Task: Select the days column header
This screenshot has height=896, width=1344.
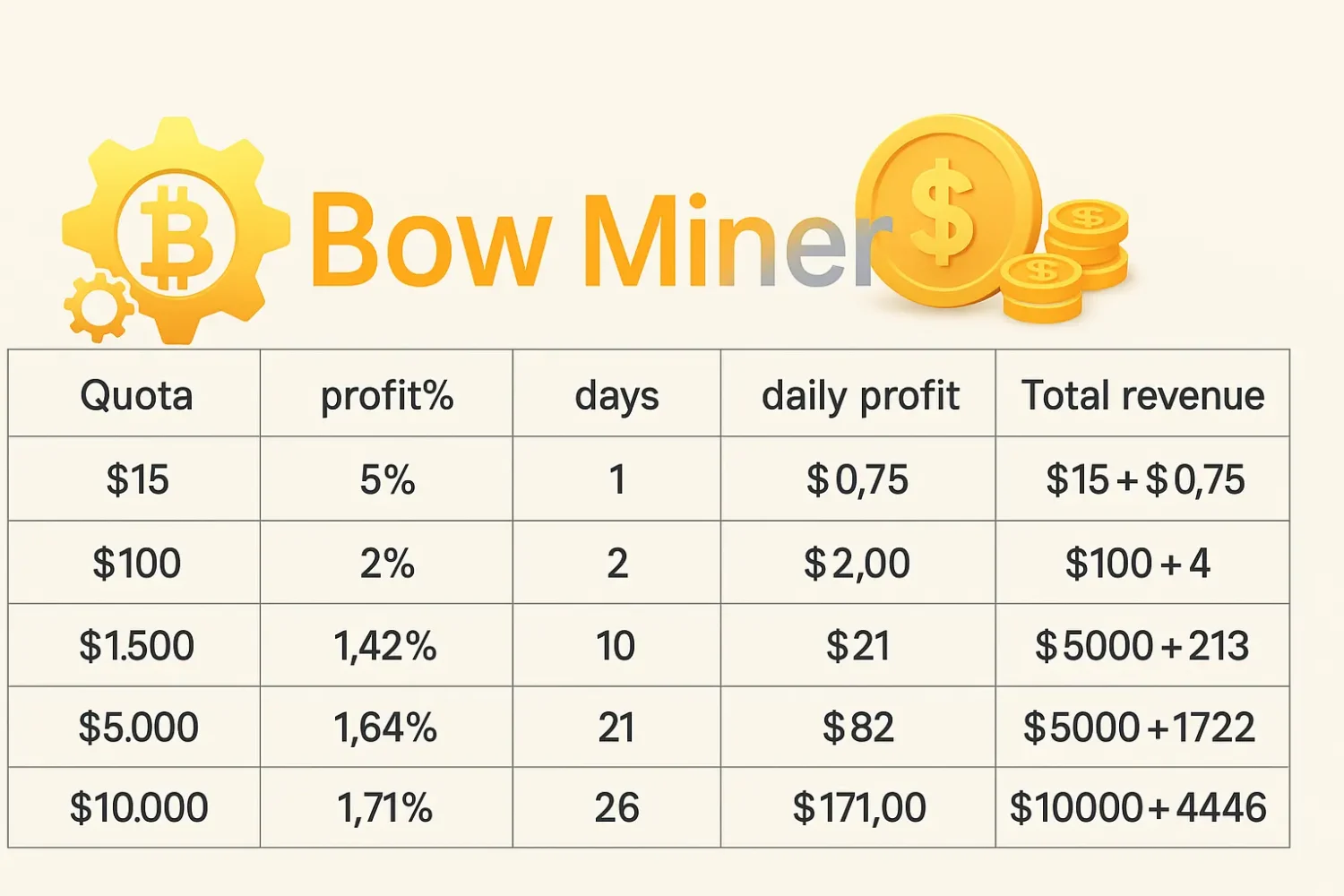Action: [616, 395]
